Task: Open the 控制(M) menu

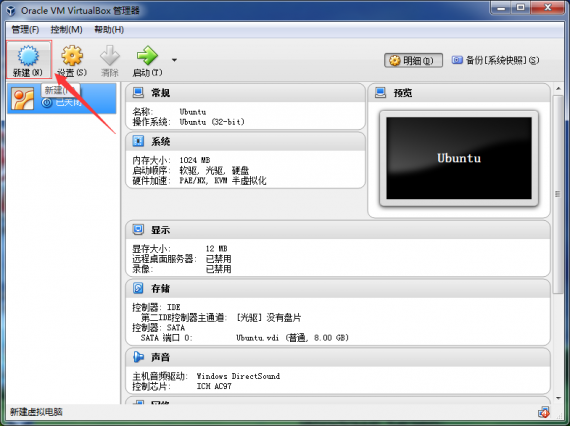Action: (67, 29)
